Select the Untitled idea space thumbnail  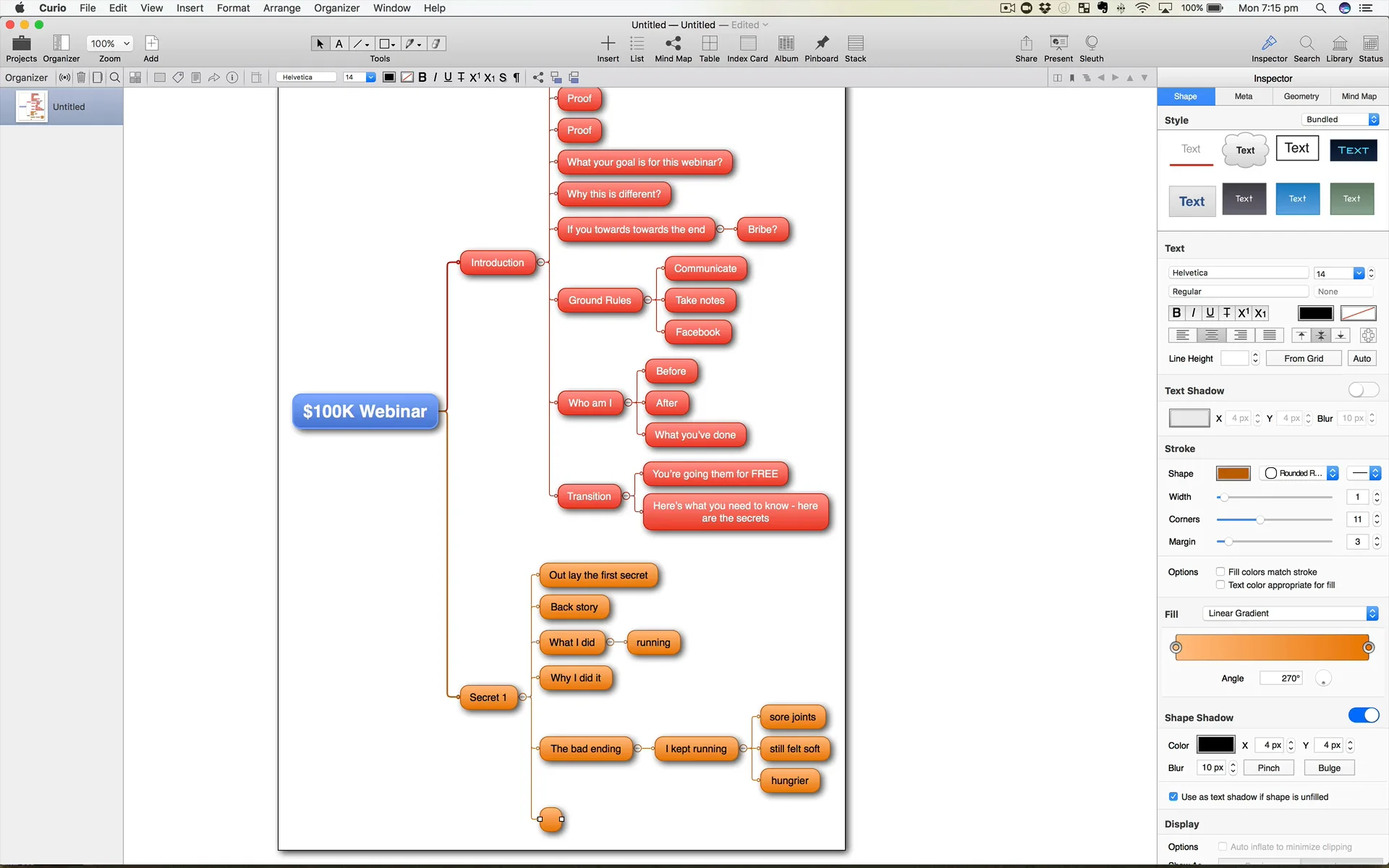32,106
